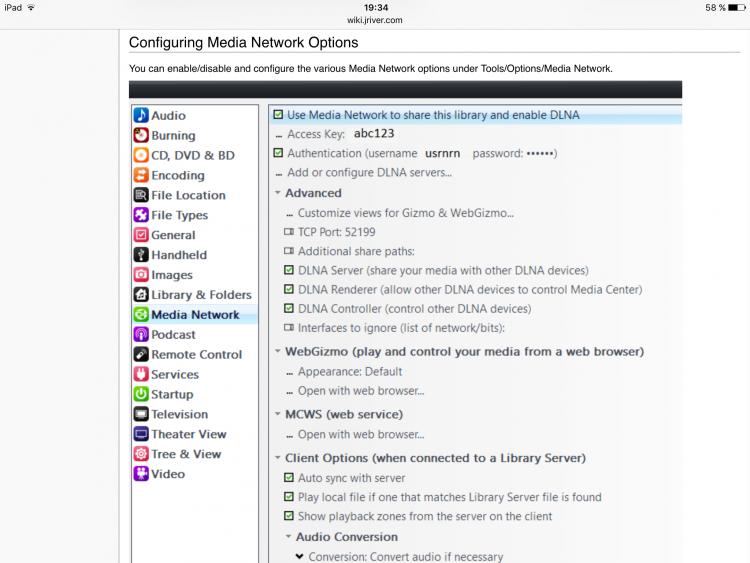This screenshot has width=750, height=563.
Task: Click the Theater View icon
Action: click(x=141, y=434)
